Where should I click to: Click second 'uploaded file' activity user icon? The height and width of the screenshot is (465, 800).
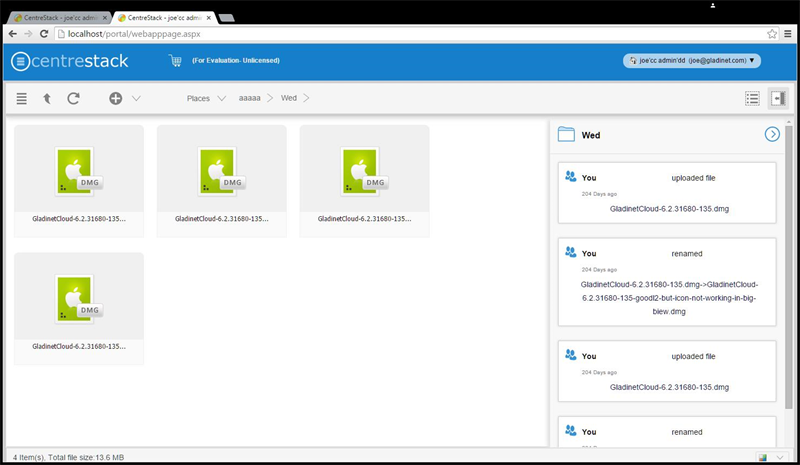[570, 355]
